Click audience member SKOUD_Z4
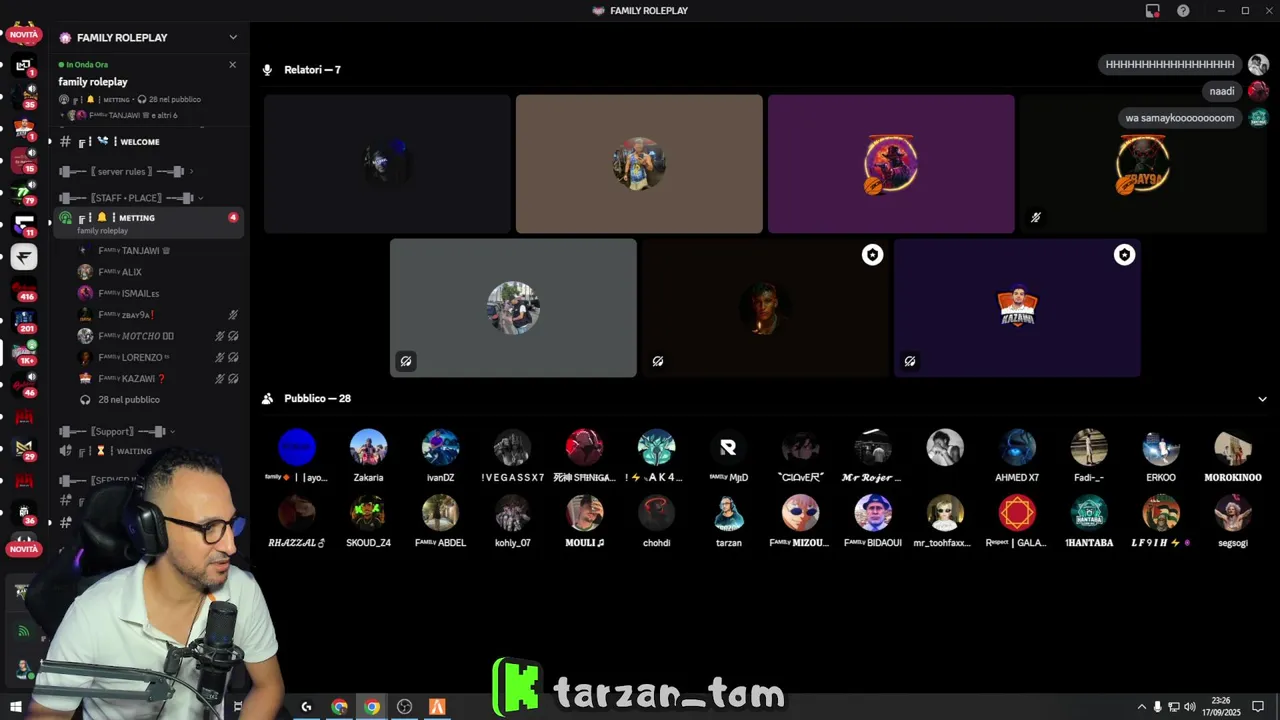The height and width of the screenshot is (720, 1280). point(368,520)
